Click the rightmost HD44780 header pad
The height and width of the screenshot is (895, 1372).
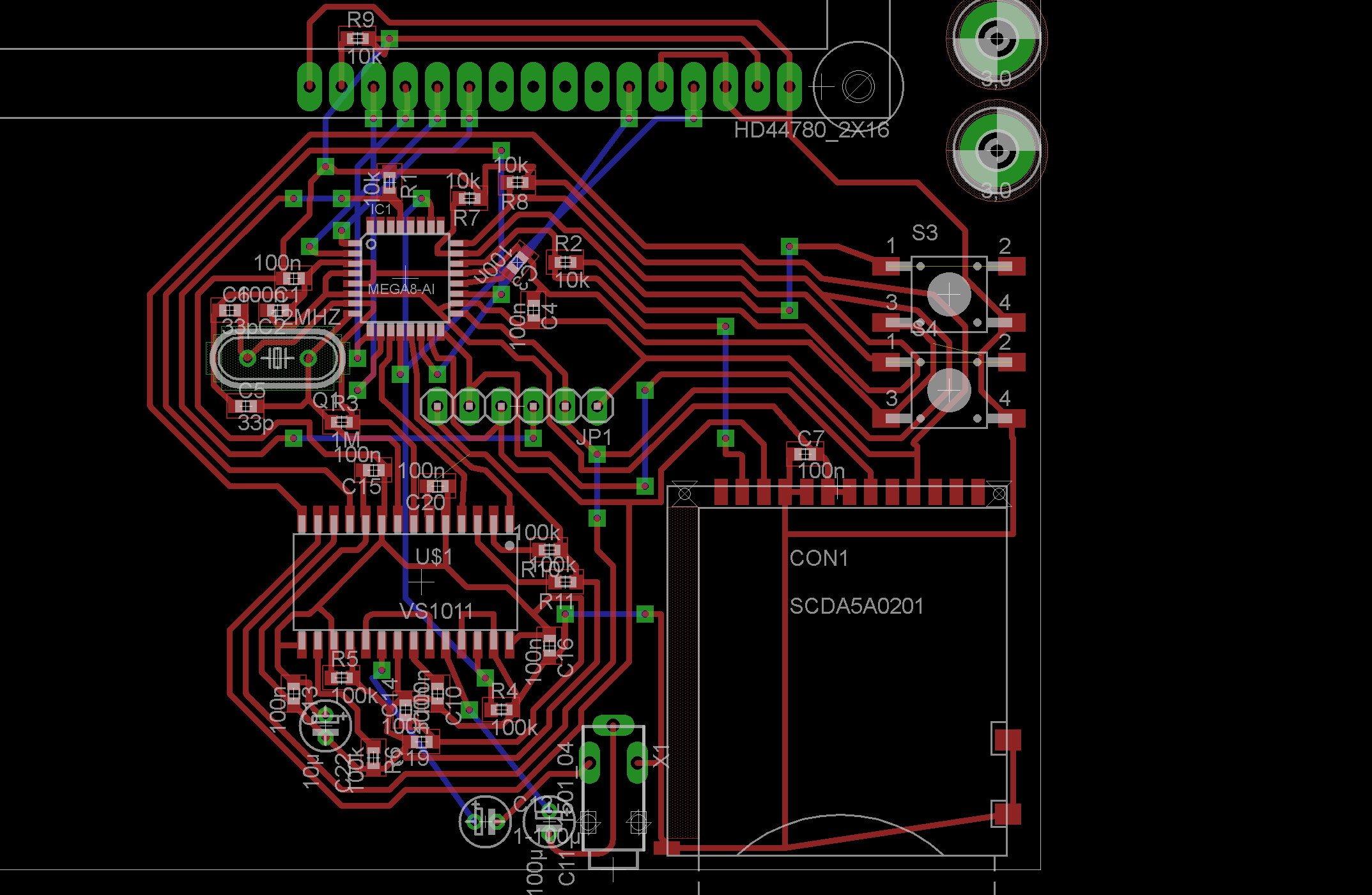click(x=789, y=86)
